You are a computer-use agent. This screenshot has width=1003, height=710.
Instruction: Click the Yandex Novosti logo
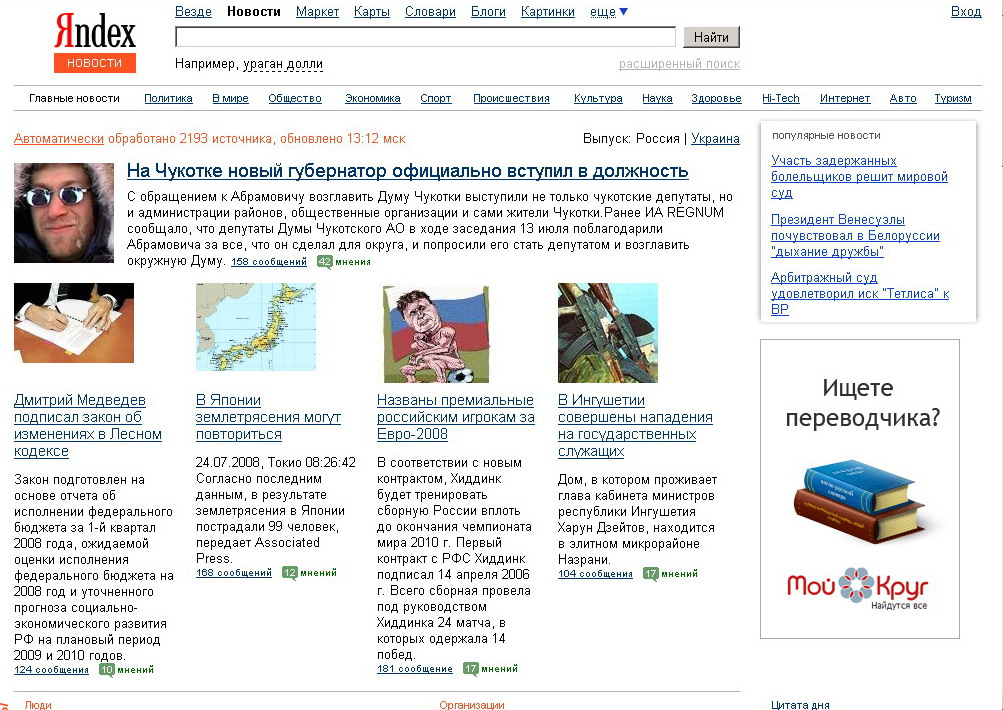click(x=95, y=45)
